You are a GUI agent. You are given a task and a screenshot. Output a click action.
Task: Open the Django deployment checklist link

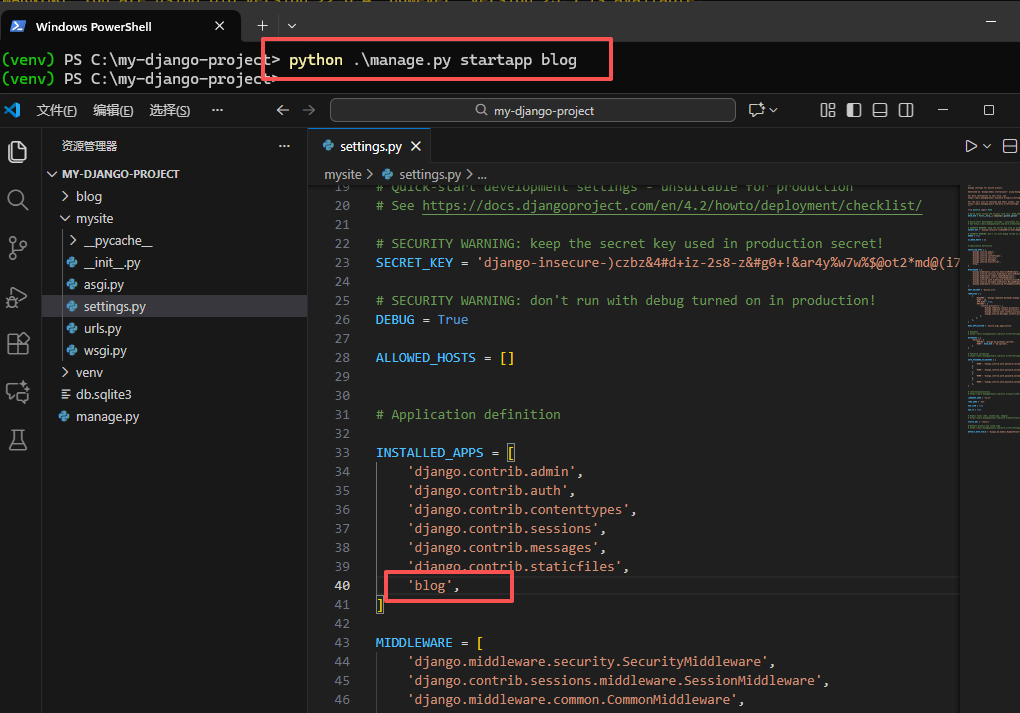(672, 206)
